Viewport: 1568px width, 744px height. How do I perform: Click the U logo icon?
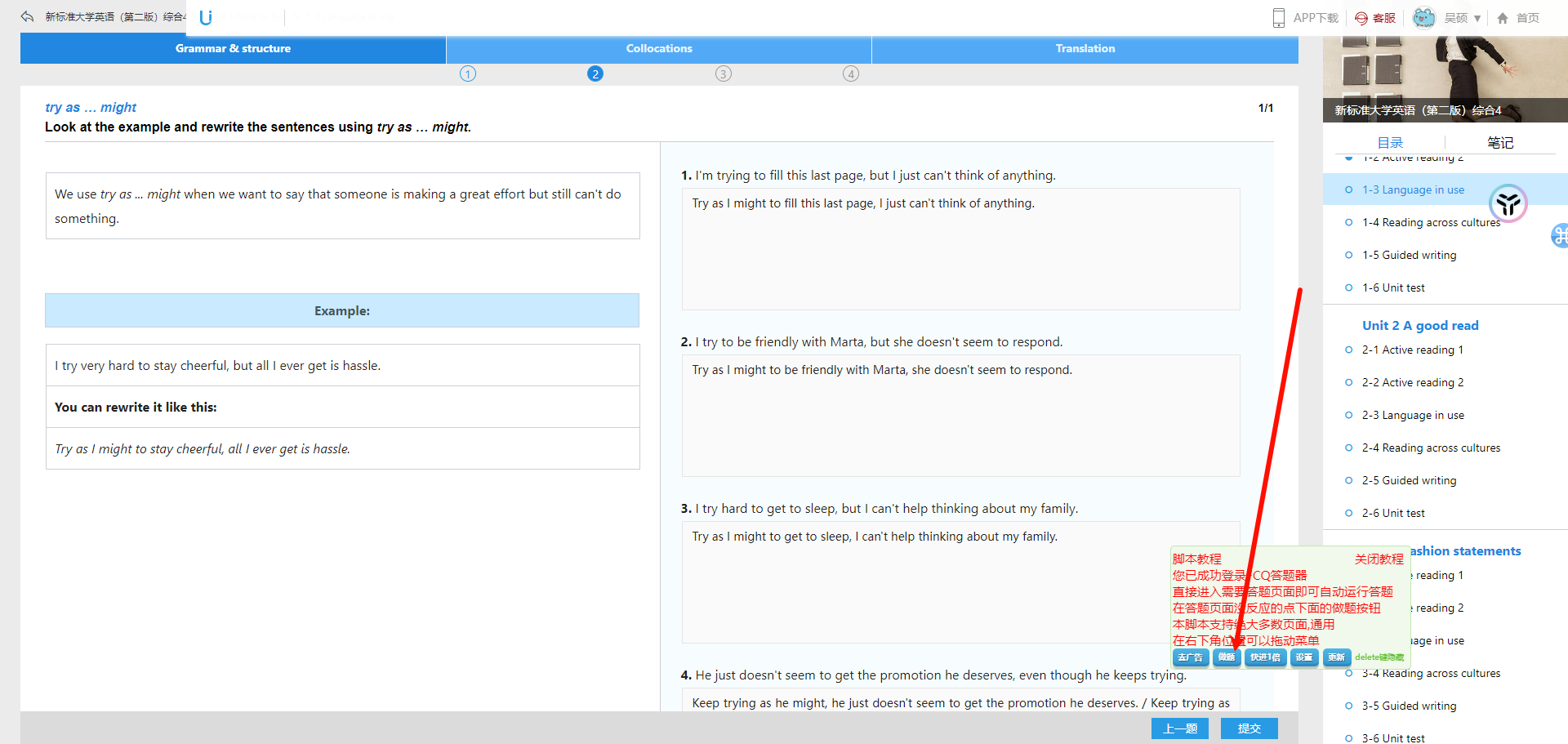click(206, 17)
